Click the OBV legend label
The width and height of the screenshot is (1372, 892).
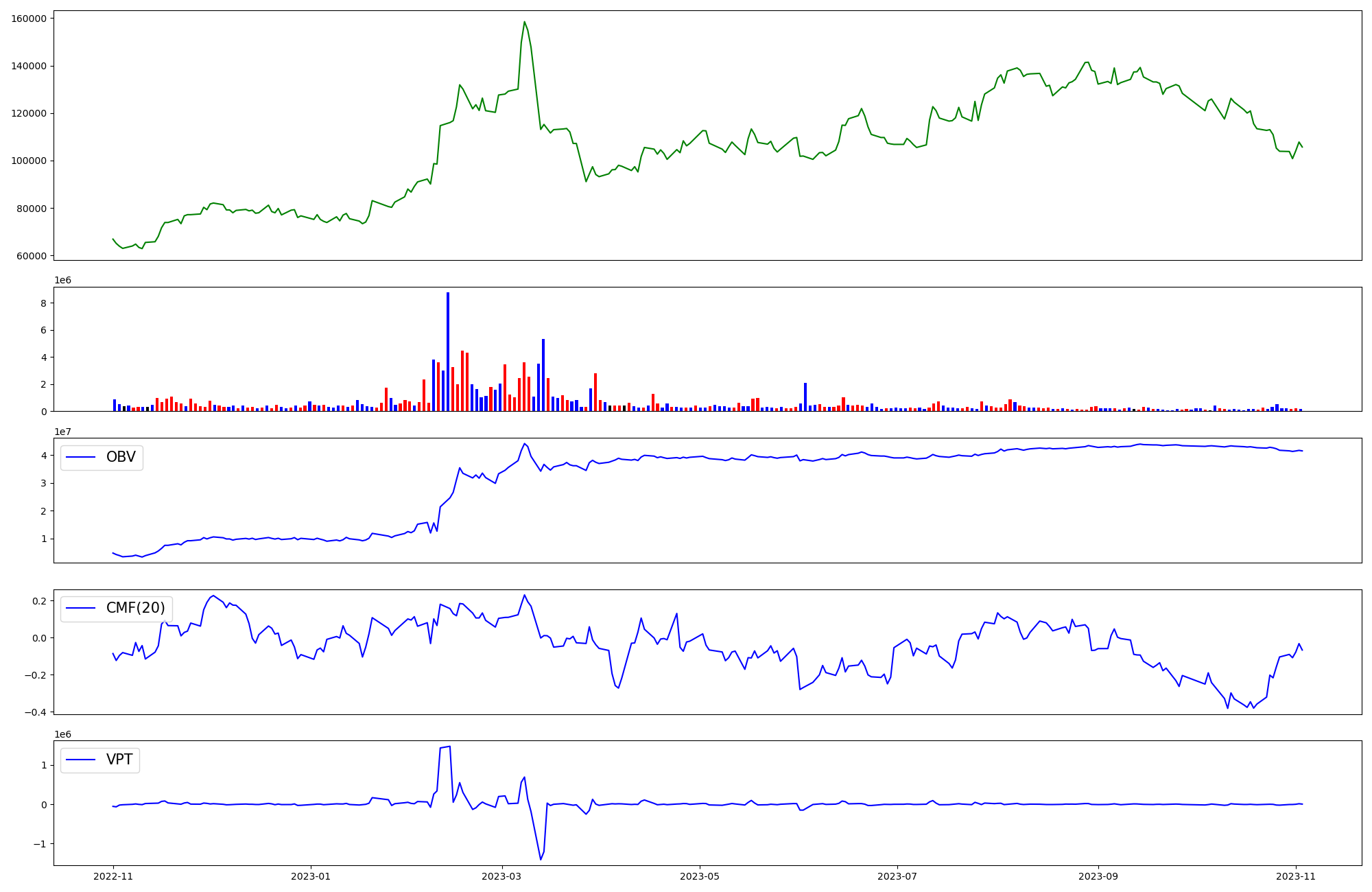coord(121,457)
